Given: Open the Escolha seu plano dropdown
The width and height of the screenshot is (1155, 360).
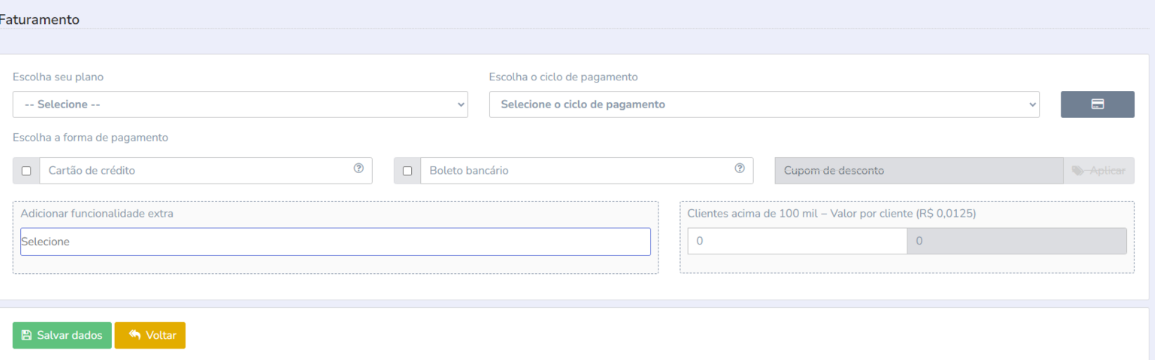Looking at the screenshot, I should 240,105.
